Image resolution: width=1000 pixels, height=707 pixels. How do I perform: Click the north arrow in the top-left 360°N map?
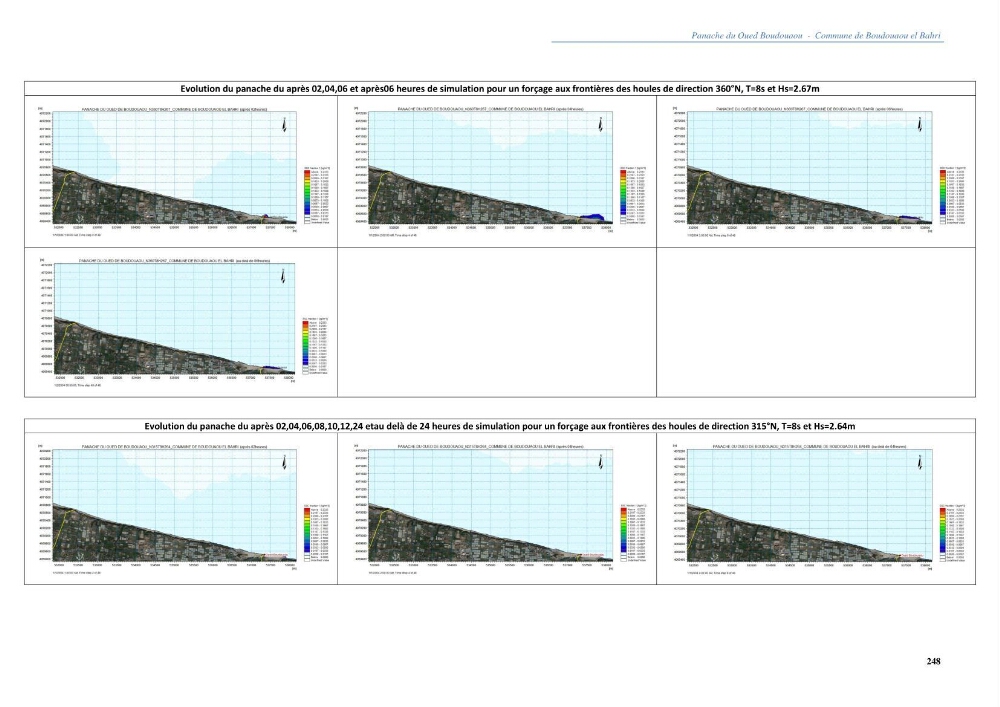284,125
